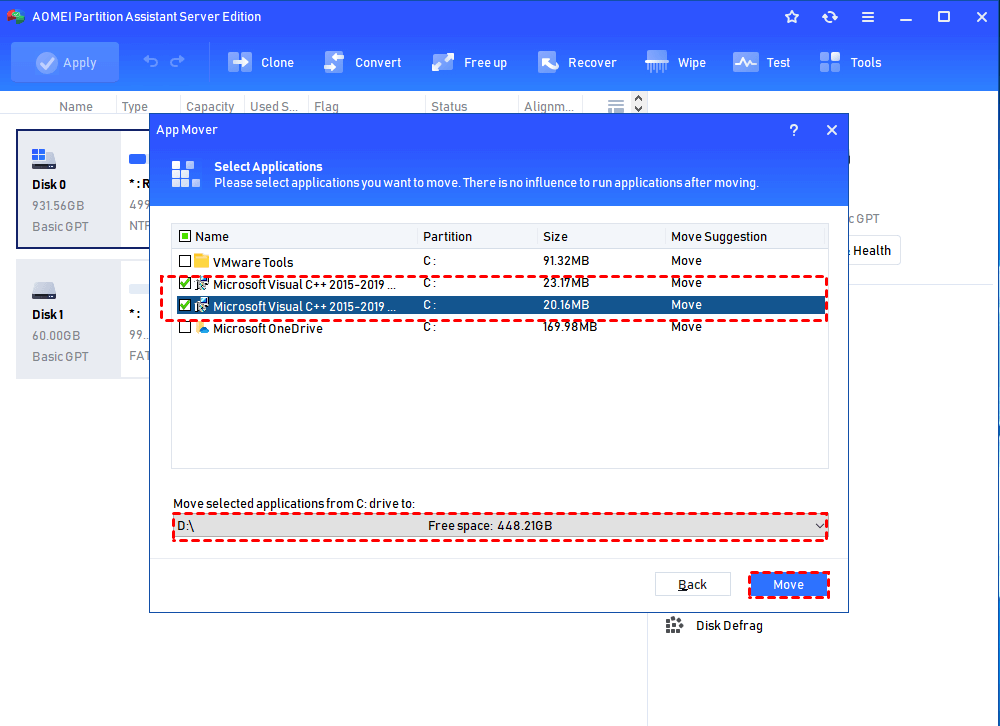
Task: Click the down arrow above the list
Action: [638, 109]
